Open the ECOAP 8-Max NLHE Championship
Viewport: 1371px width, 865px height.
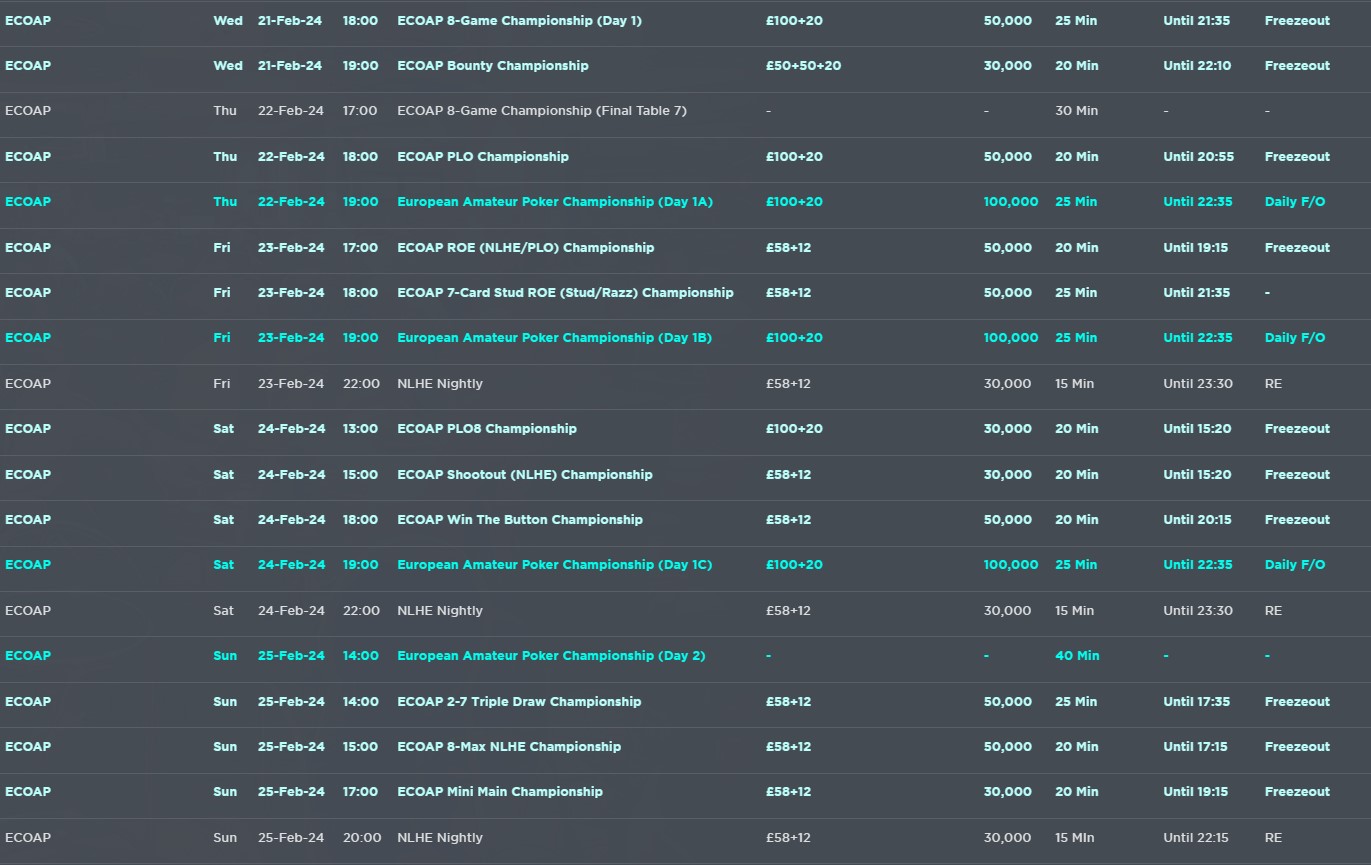click(x=508, y=747)
